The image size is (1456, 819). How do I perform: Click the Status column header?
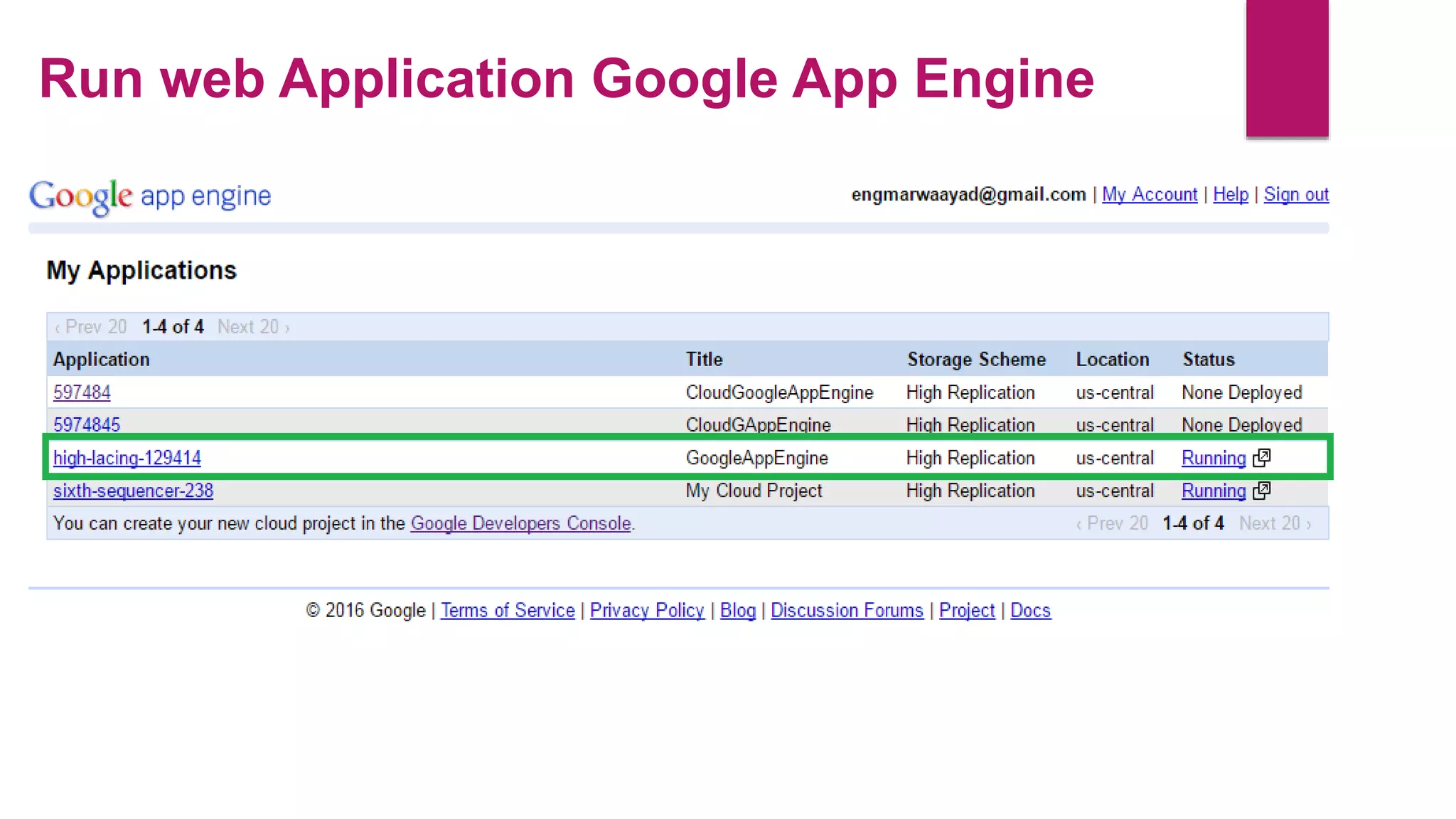click(1209, 360)
